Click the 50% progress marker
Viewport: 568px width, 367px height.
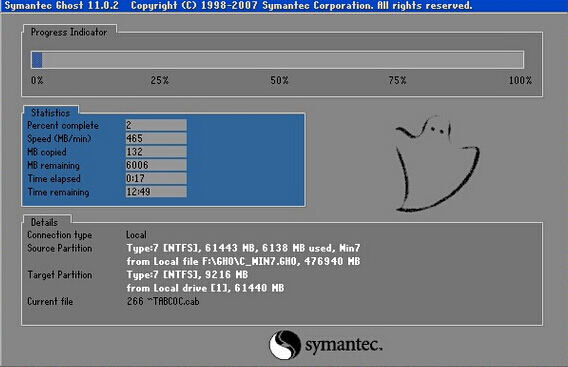(279, 80)
